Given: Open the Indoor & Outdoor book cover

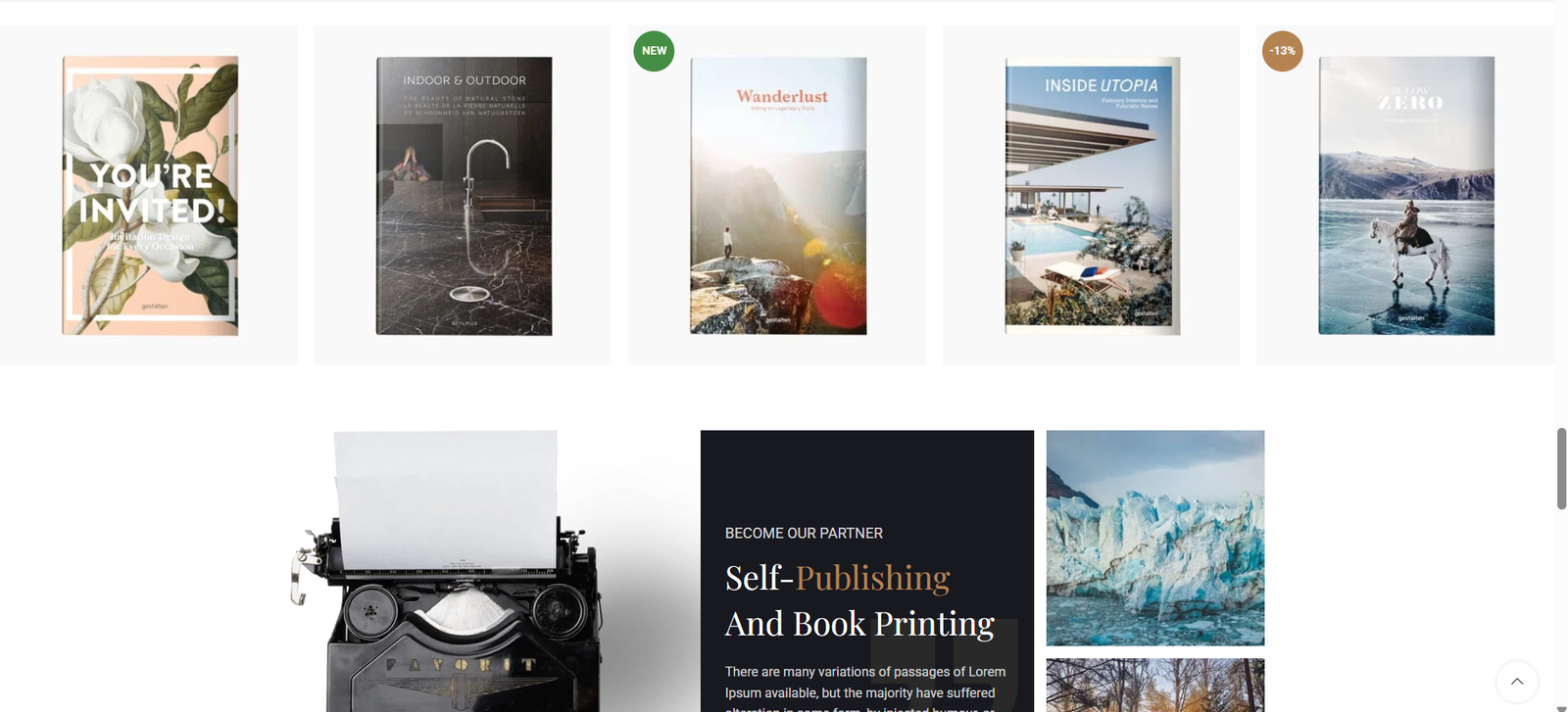Looking at the screenshot, I should click(x=464, y=196).
